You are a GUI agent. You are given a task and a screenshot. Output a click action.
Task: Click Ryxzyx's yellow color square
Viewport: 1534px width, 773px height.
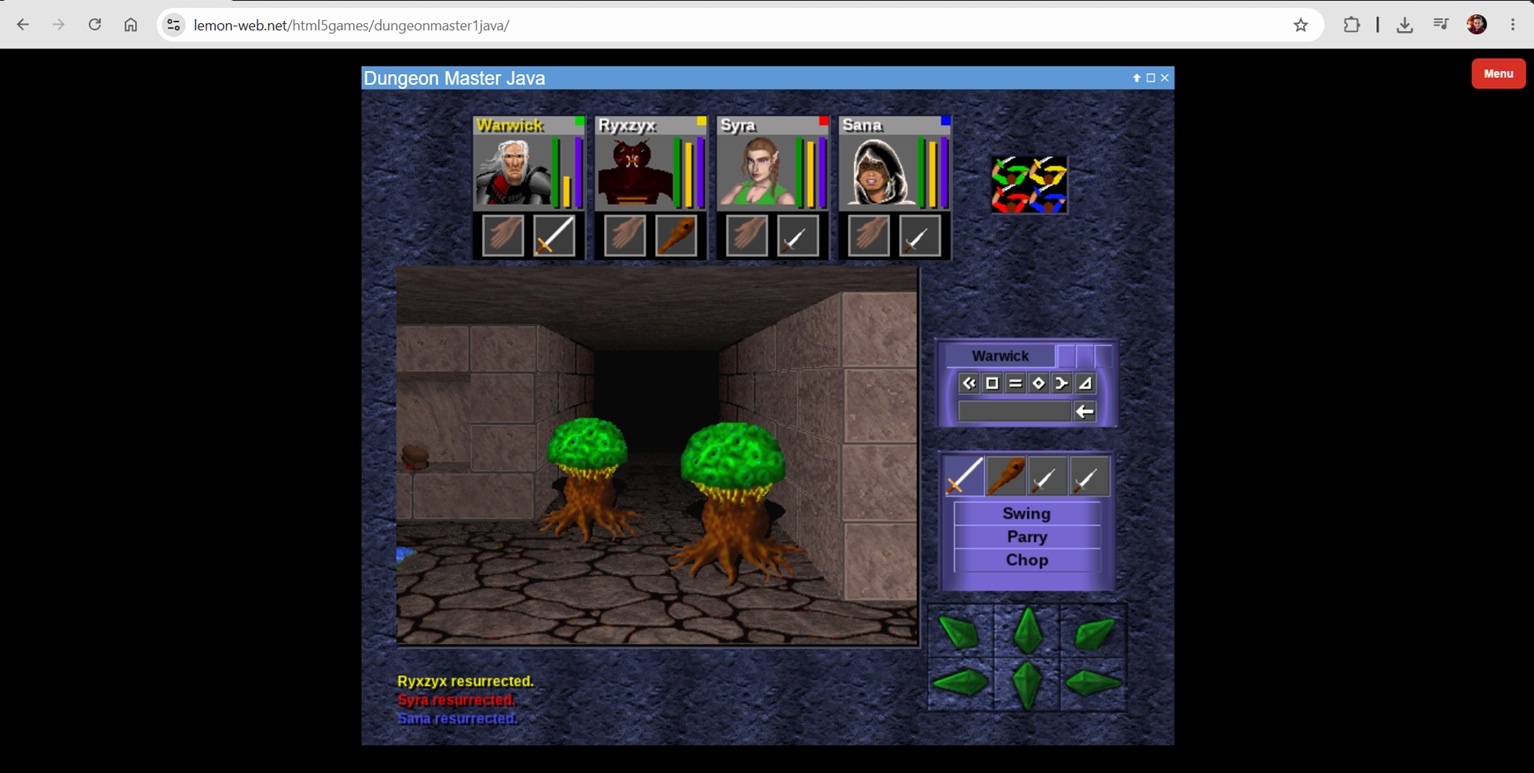[x=701, y=122]
